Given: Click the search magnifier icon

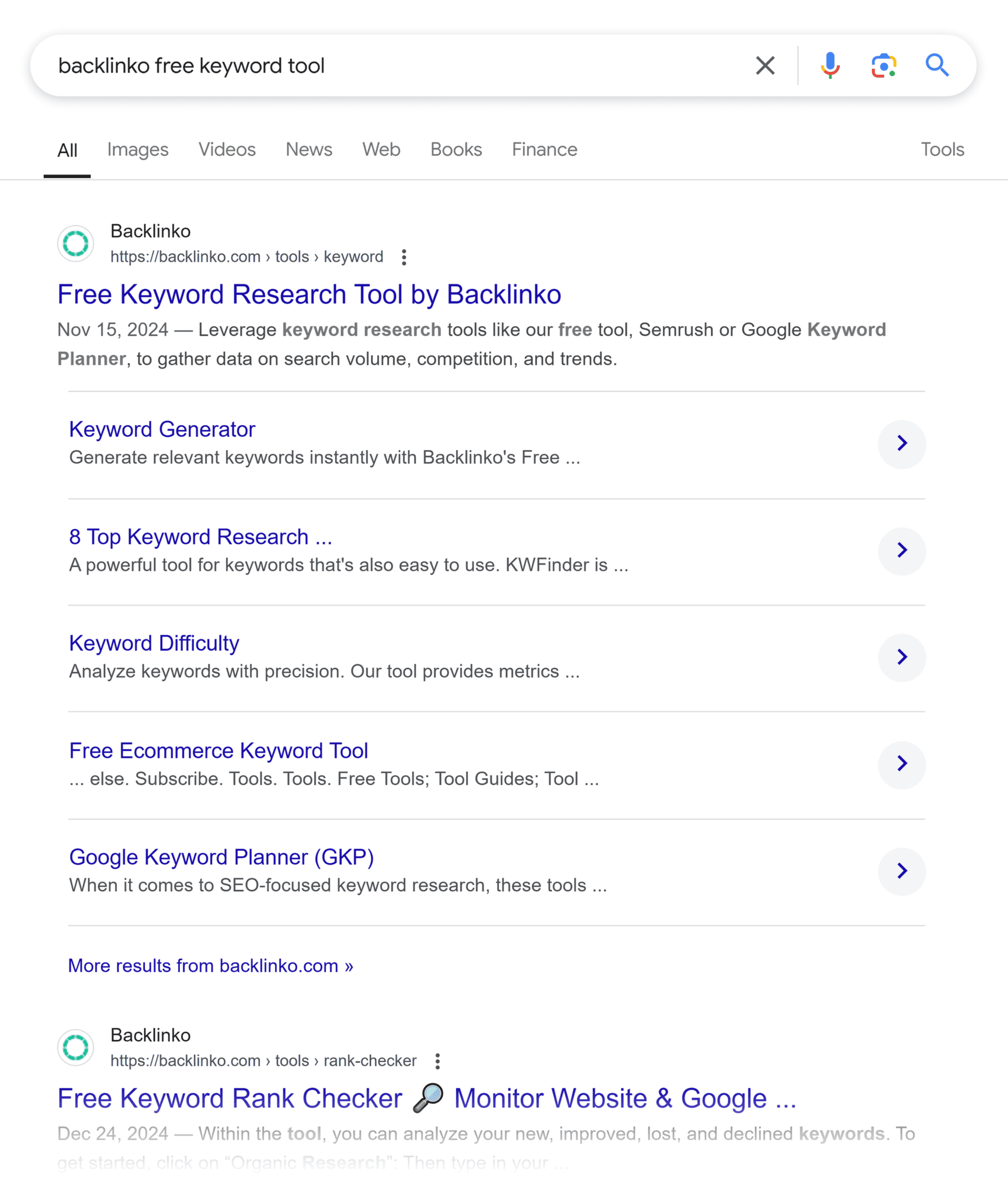Looking at the screenshot, I should point(937,65).
